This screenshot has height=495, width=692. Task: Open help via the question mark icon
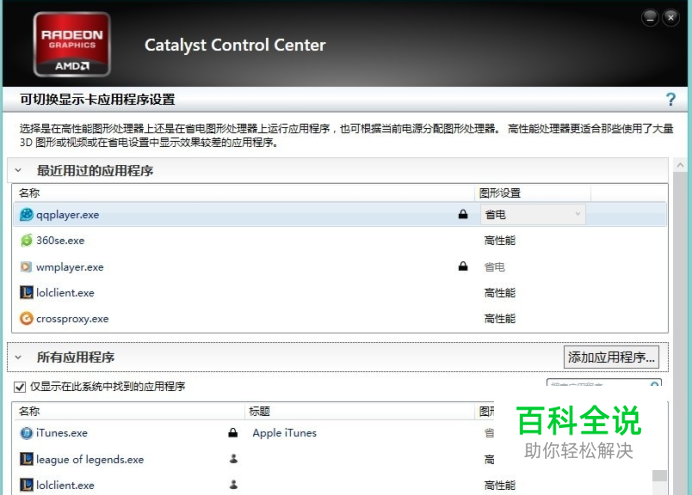coord(670,99)
